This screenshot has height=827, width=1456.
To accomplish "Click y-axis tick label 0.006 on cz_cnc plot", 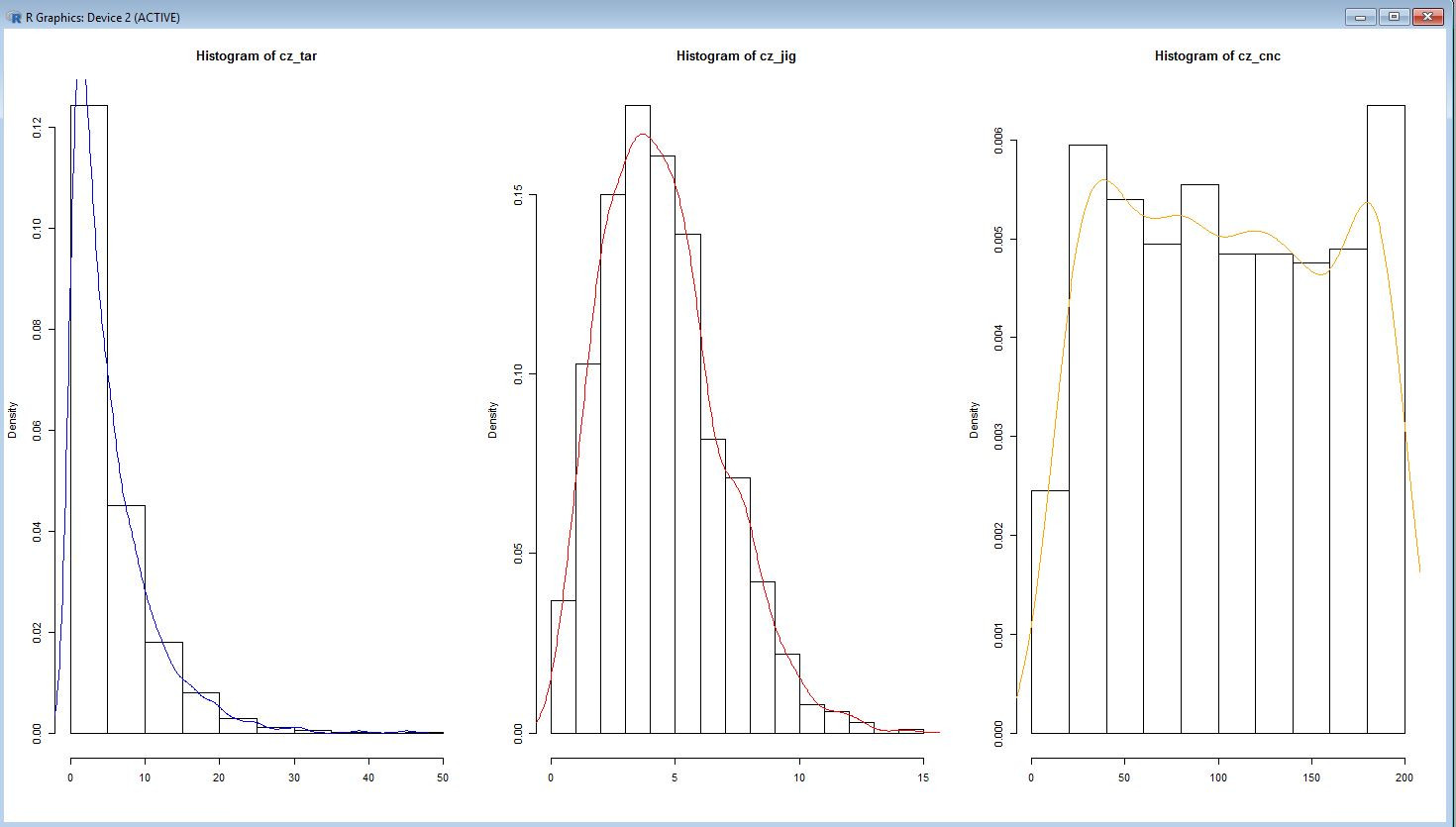I will click(998, 142).
